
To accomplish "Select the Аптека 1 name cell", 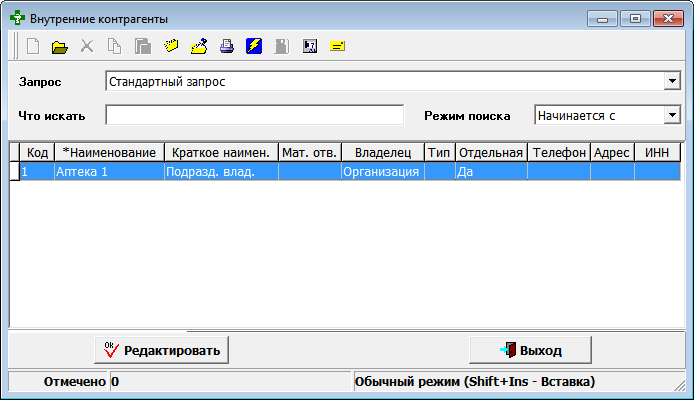I will [x=109, y=171].
